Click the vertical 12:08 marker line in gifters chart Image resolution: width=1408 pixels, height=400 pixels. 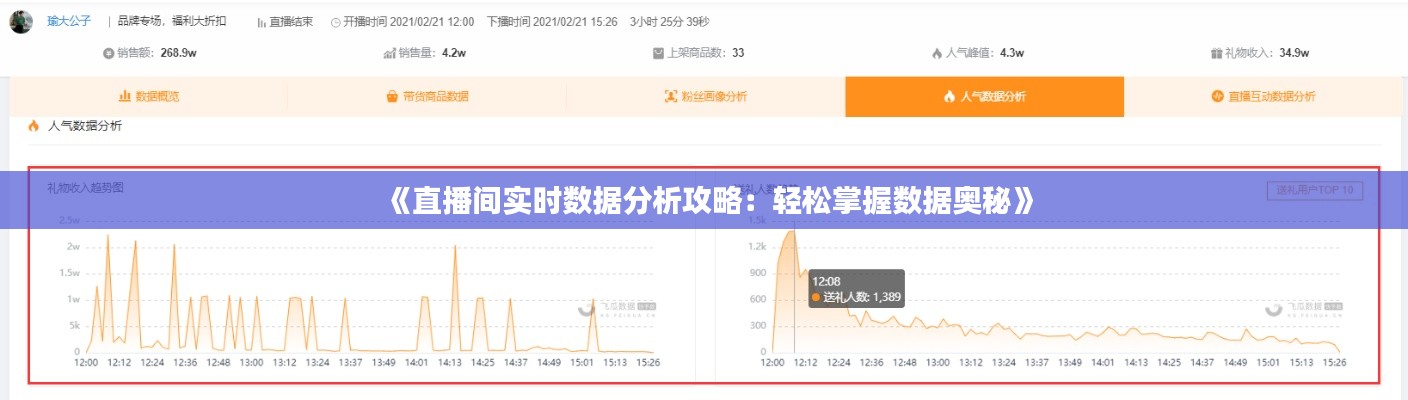click(795, 291)
